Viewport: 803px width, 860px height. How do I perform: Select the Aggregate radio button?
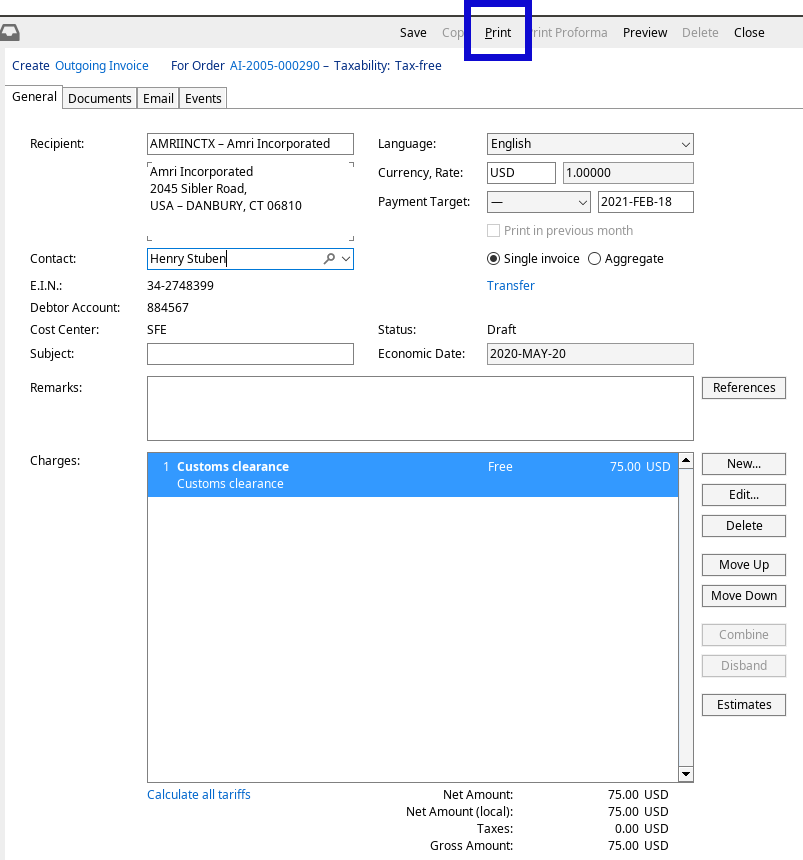click(x=595, y=258)
